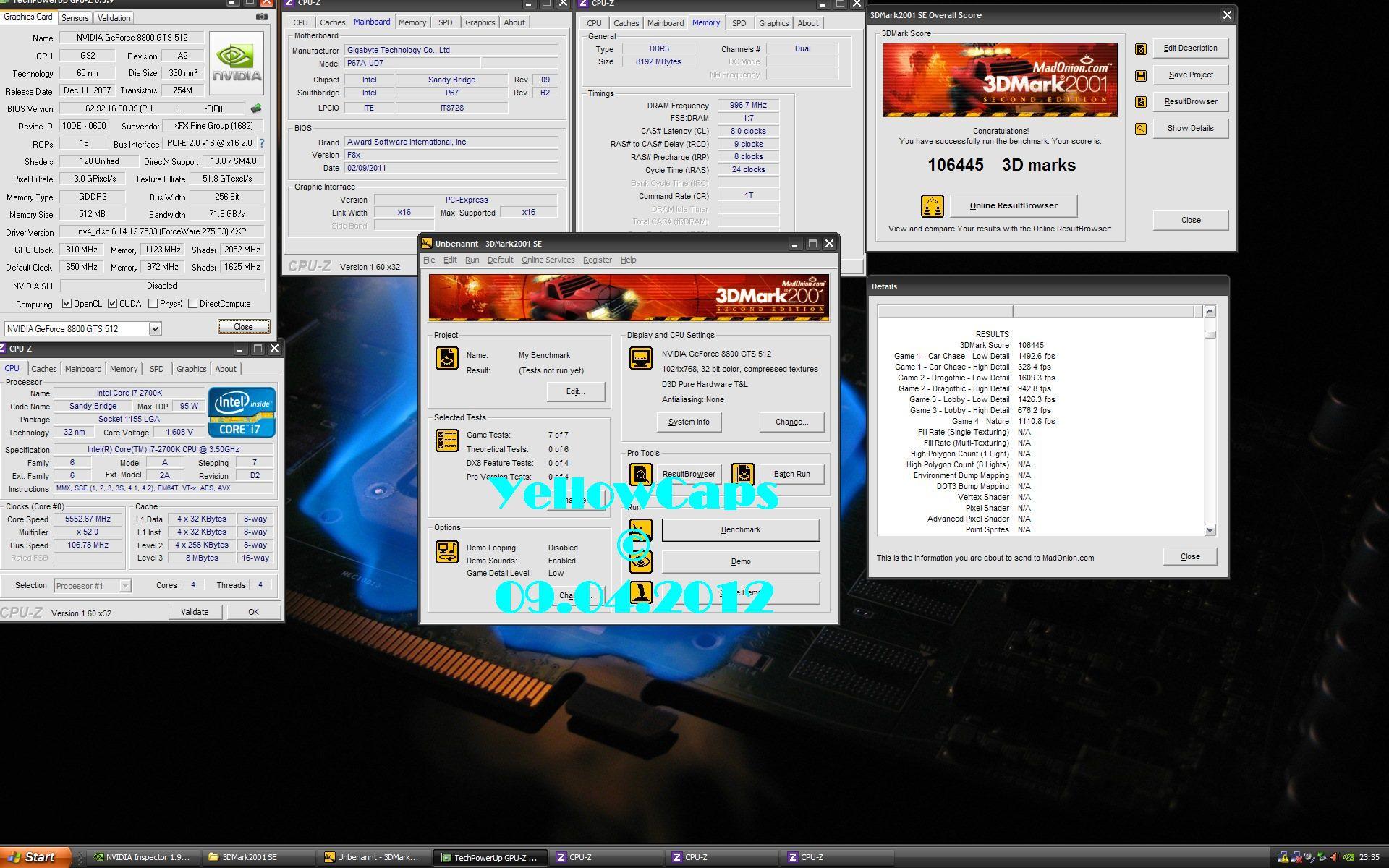Toggle the DirectCompute checkbox in GPU-Z
The image size is (1389, 868).
coord(192,304)
